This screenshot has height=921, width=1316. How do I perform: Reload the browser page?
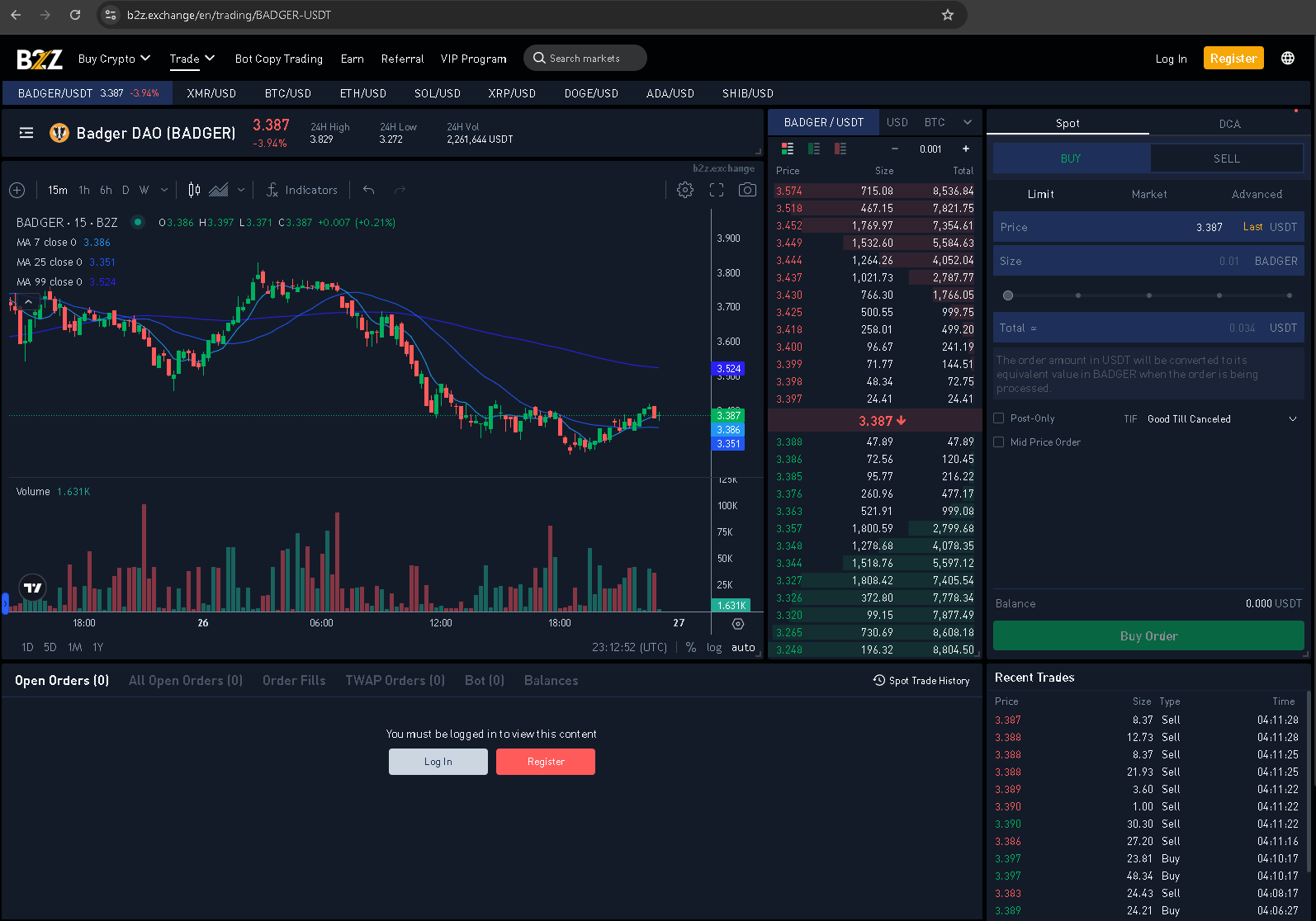click(75, 15)
